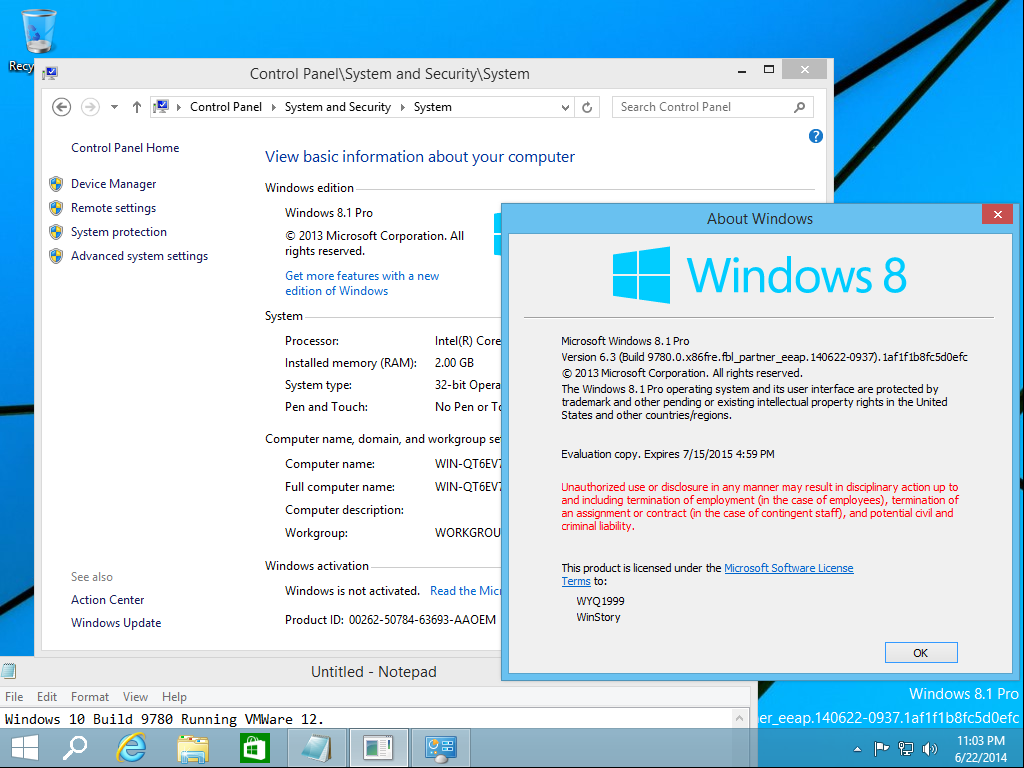Open the Action Center link under See also
The height and width of the screenshot is (768, 1024).
[108, 600]
